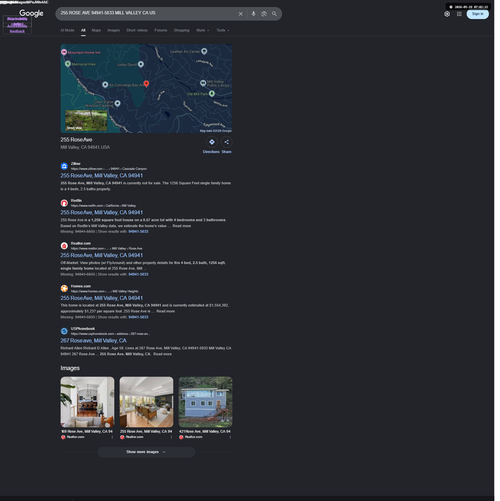This screenshot has height=501, width=500.
Task: Click 94941-5833 link under Realtor.com result
Action: point(138,274)
